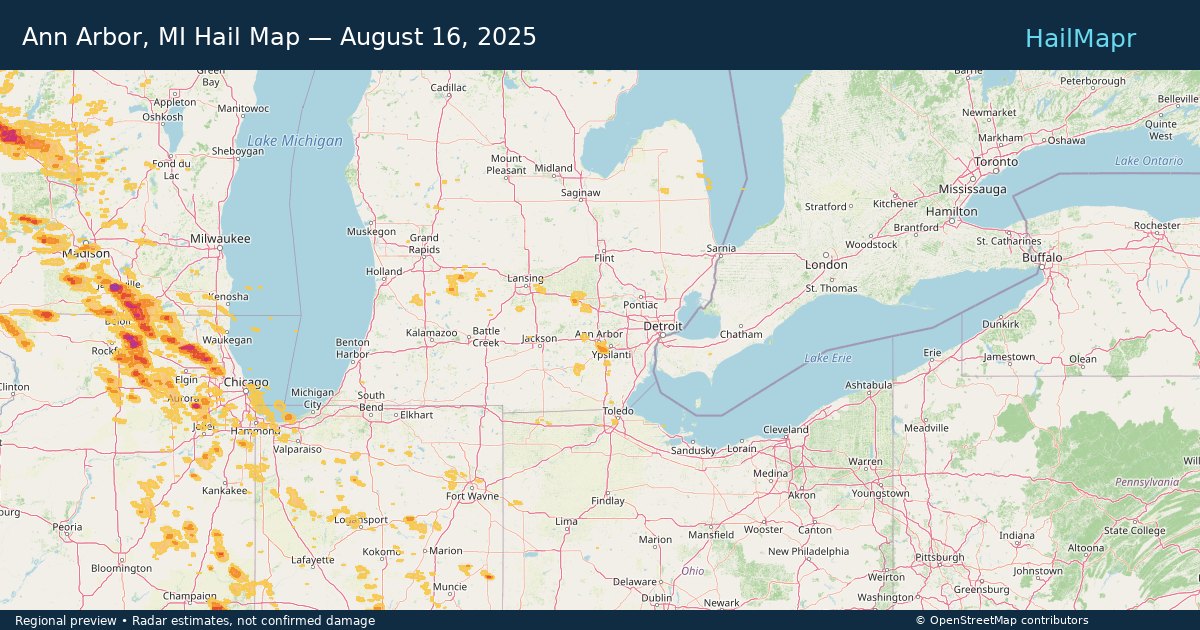
Task: Click the Regional preview disclaimer text
Action: 195,621
